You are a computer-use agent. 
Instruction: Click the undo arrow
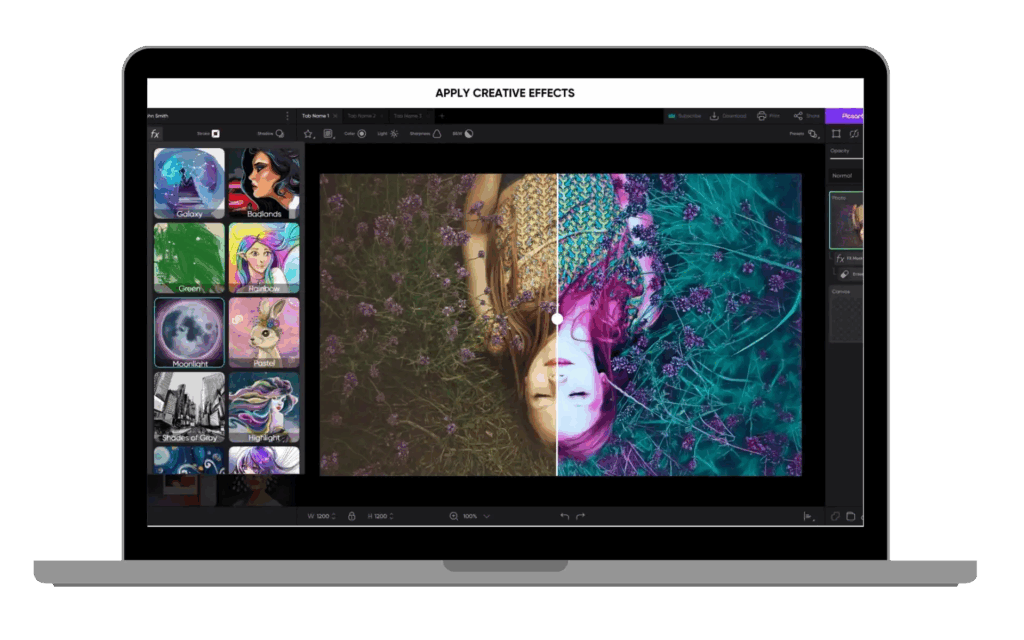click(x=564, y=516)
